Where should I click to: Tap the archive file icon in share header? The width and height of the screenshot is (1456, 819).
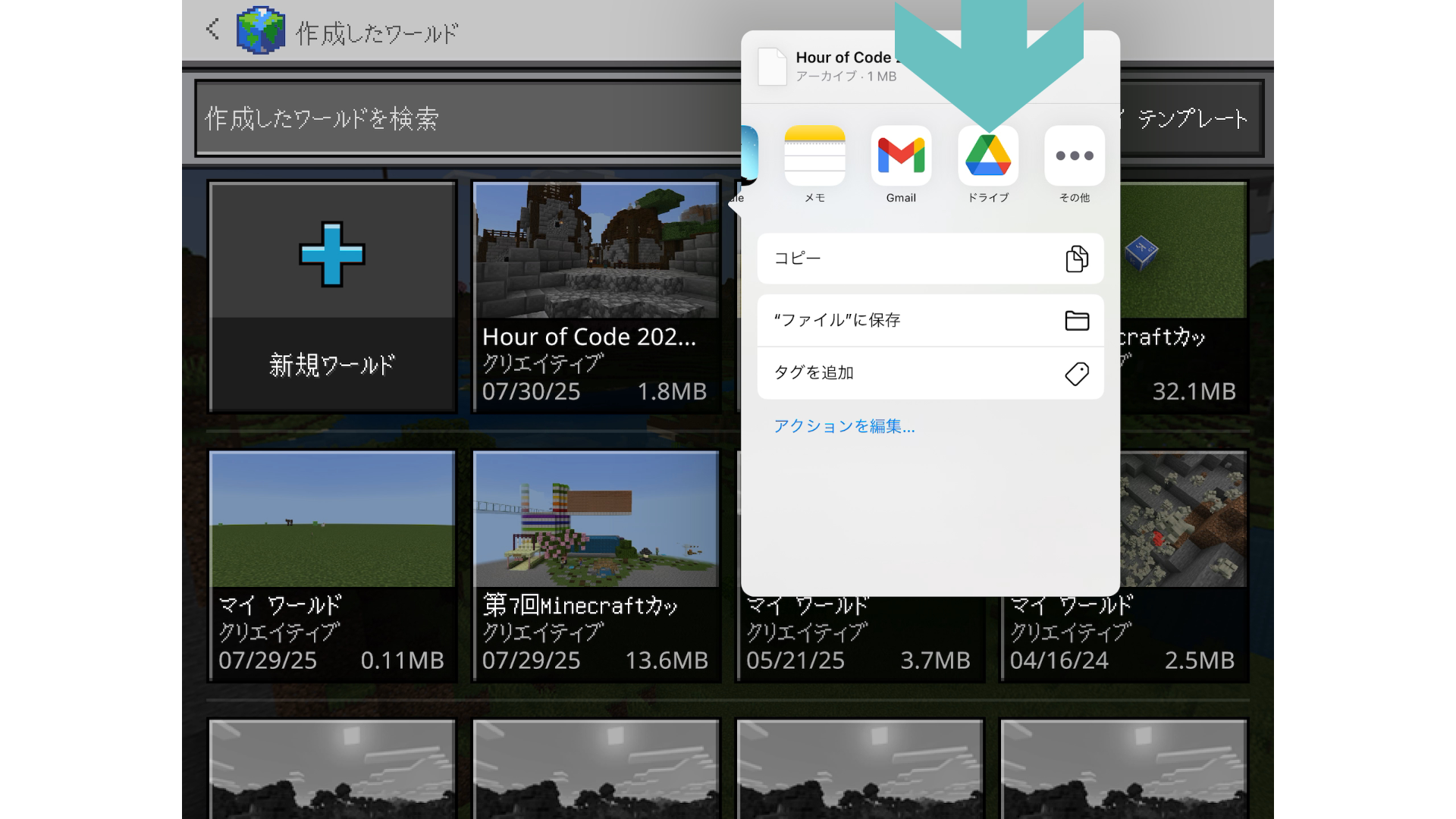(x=772, y=66)
